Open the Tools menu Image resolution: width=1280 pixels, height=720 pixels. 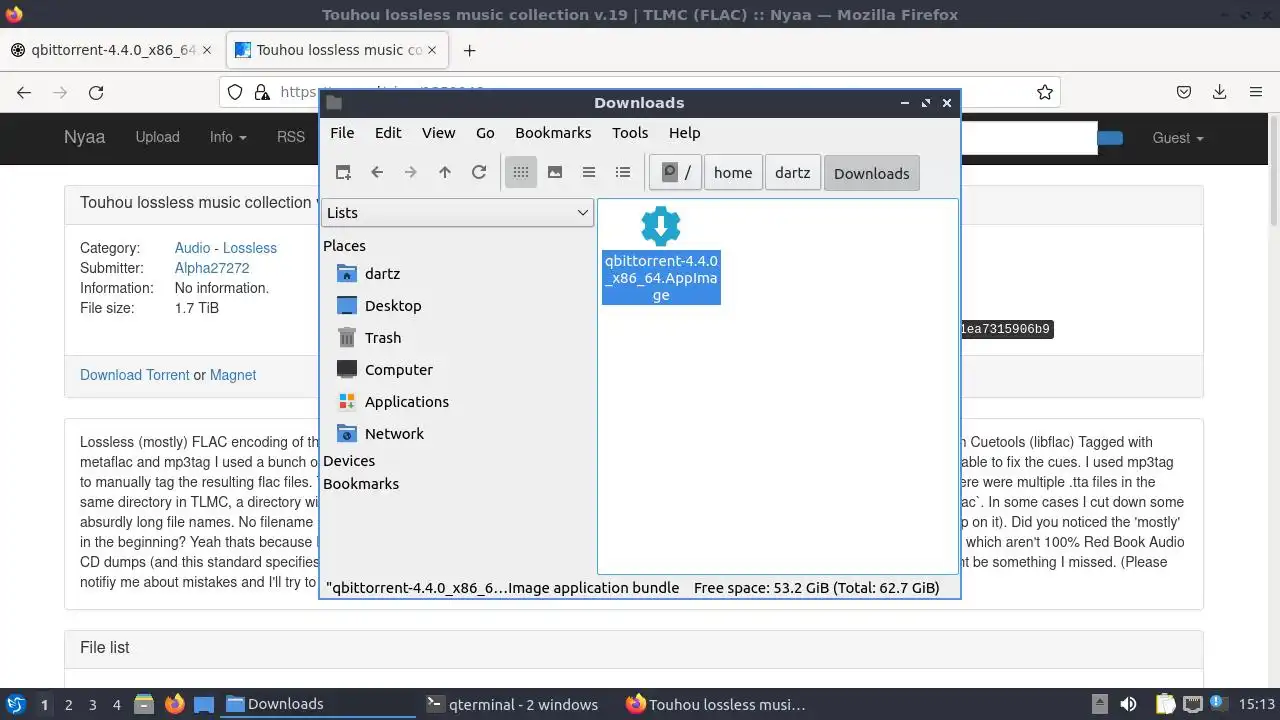click(x=630, y=132)
